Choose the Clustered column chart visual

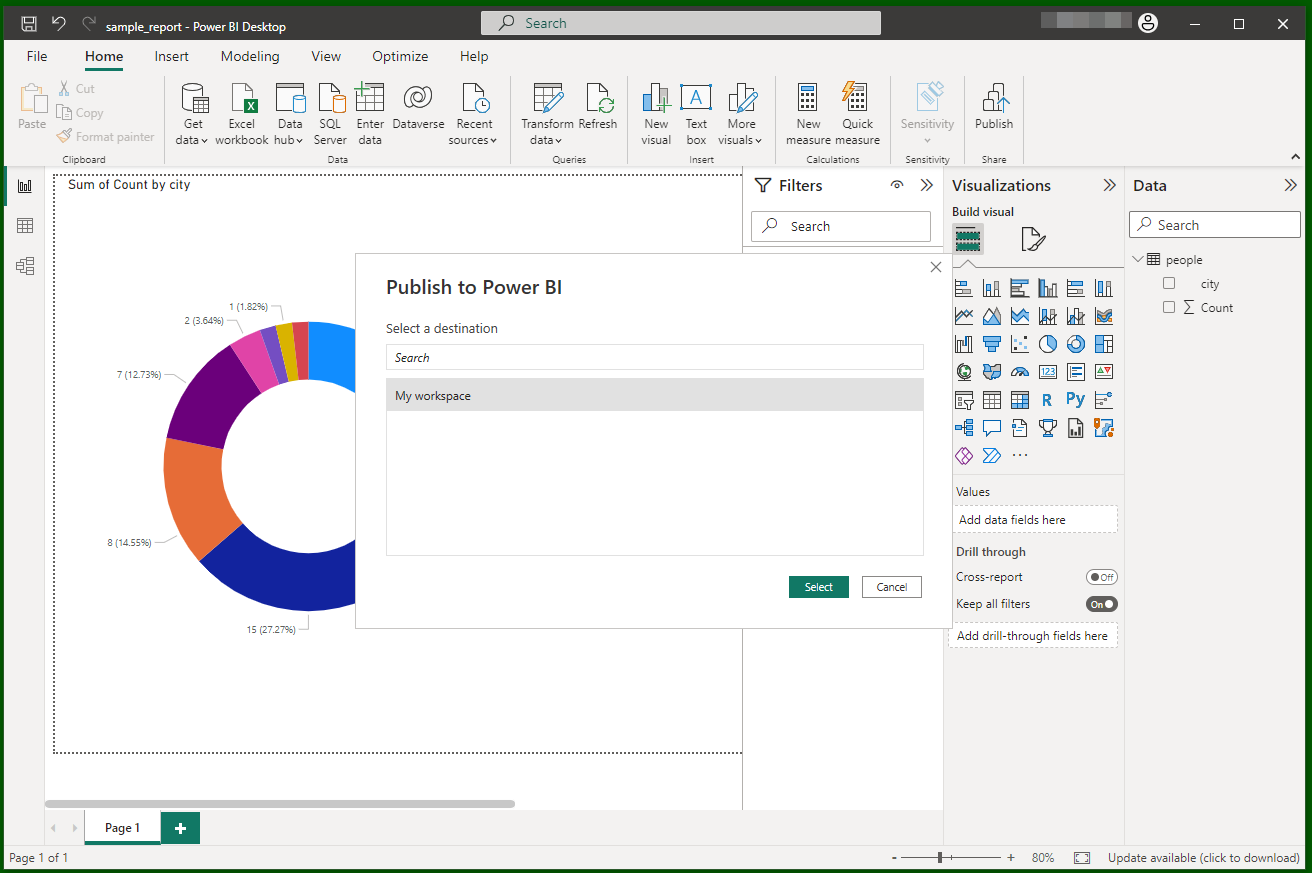pyautogui.click(x=1048, y=288)
